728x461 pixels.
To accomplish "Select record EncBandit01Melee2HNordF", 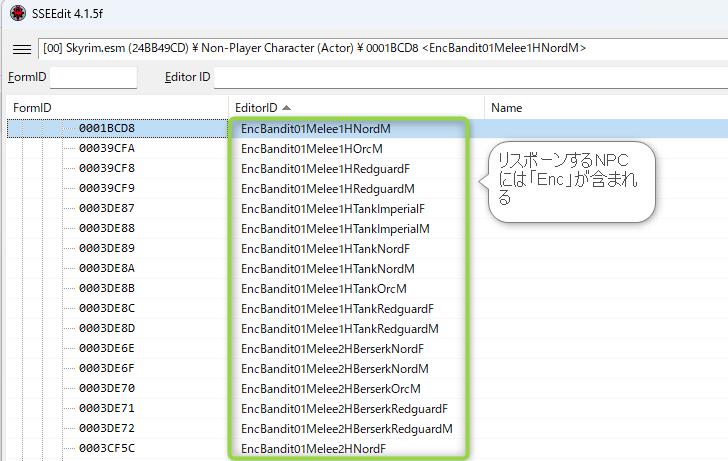I will pos(313,449).
